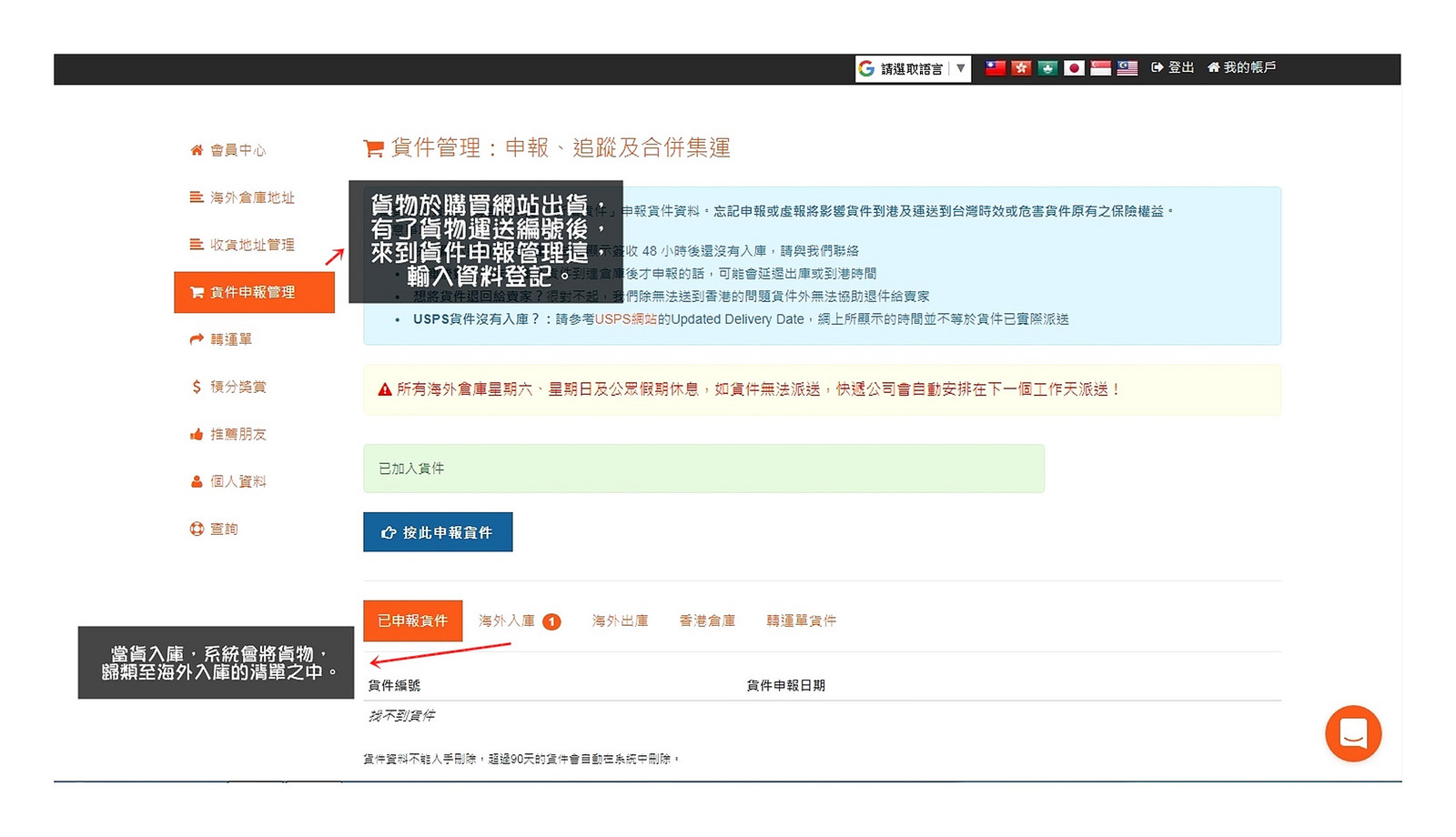Viewport: 1456px width, 837px height.
Task: Open the 香港倉庫 tab
Action: [x=707, y=620]
